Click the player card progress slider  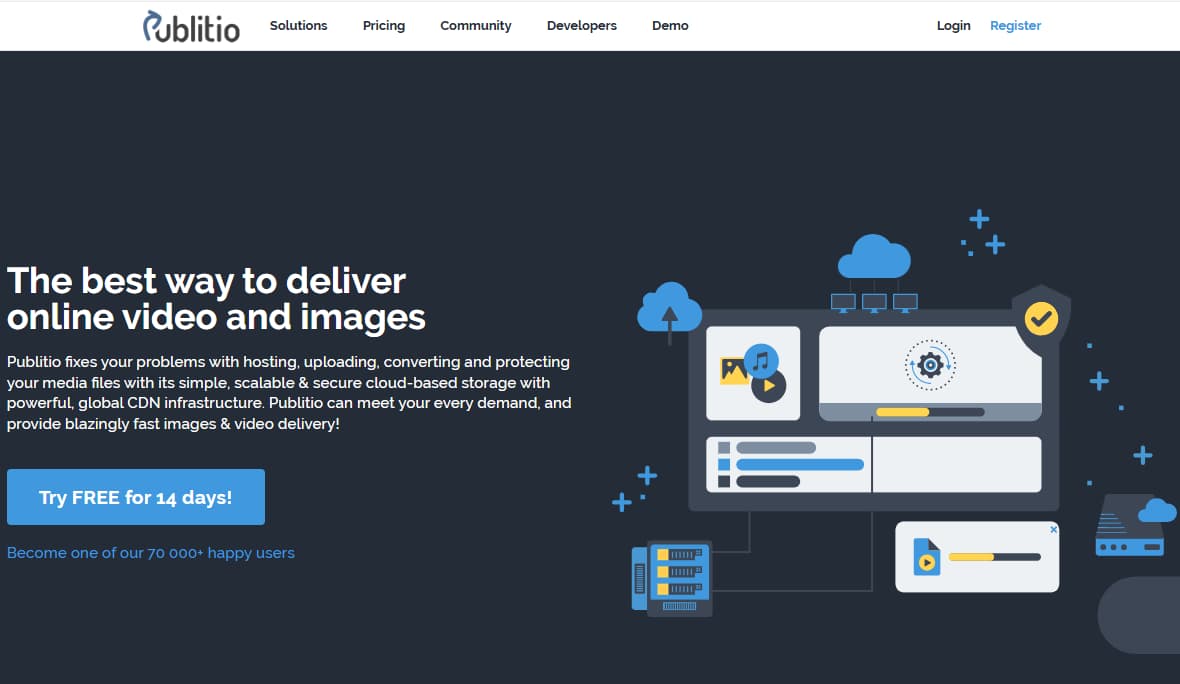pos(994,557)
